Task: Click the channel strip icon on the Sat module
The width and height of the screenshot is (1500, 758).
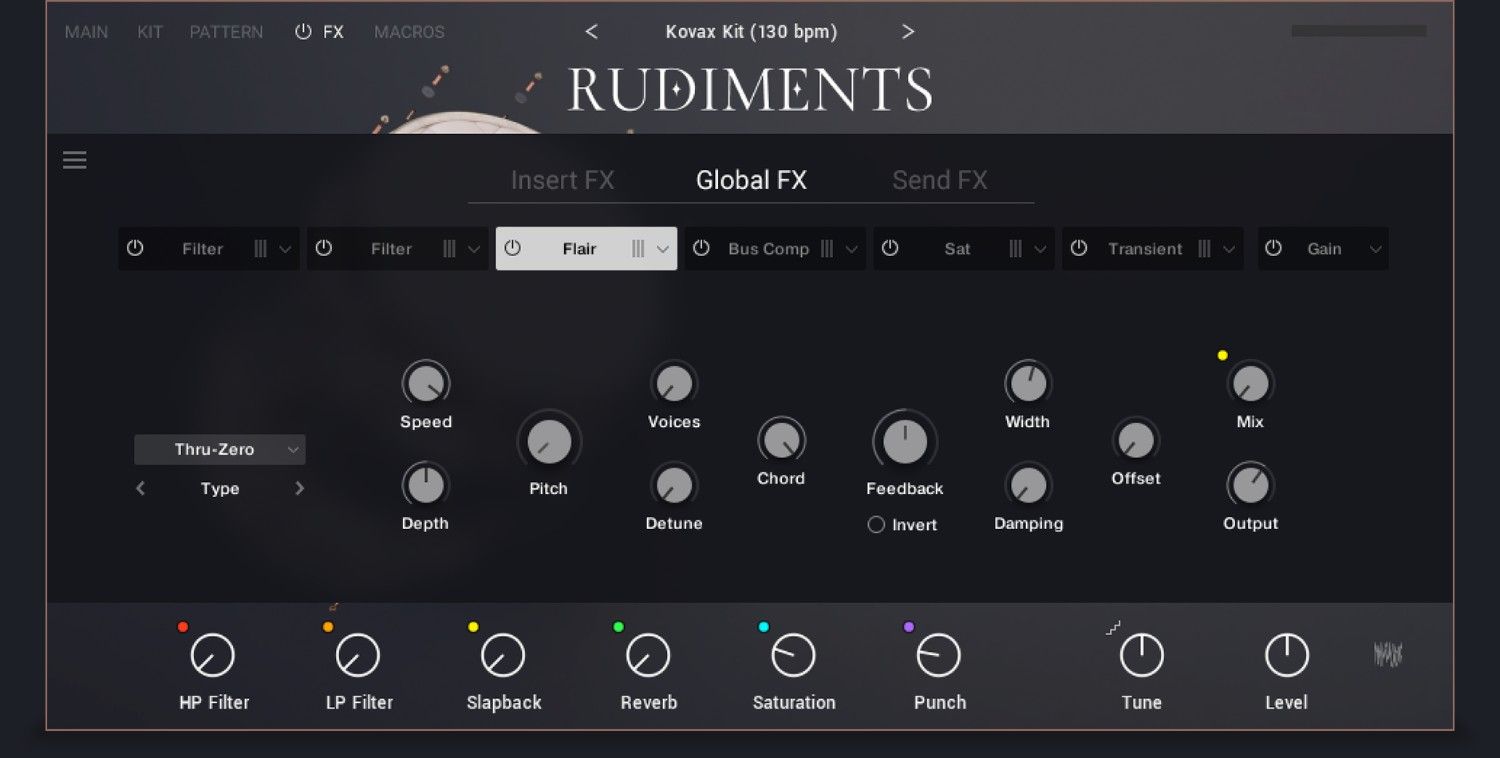Action: click(1016, 248)
